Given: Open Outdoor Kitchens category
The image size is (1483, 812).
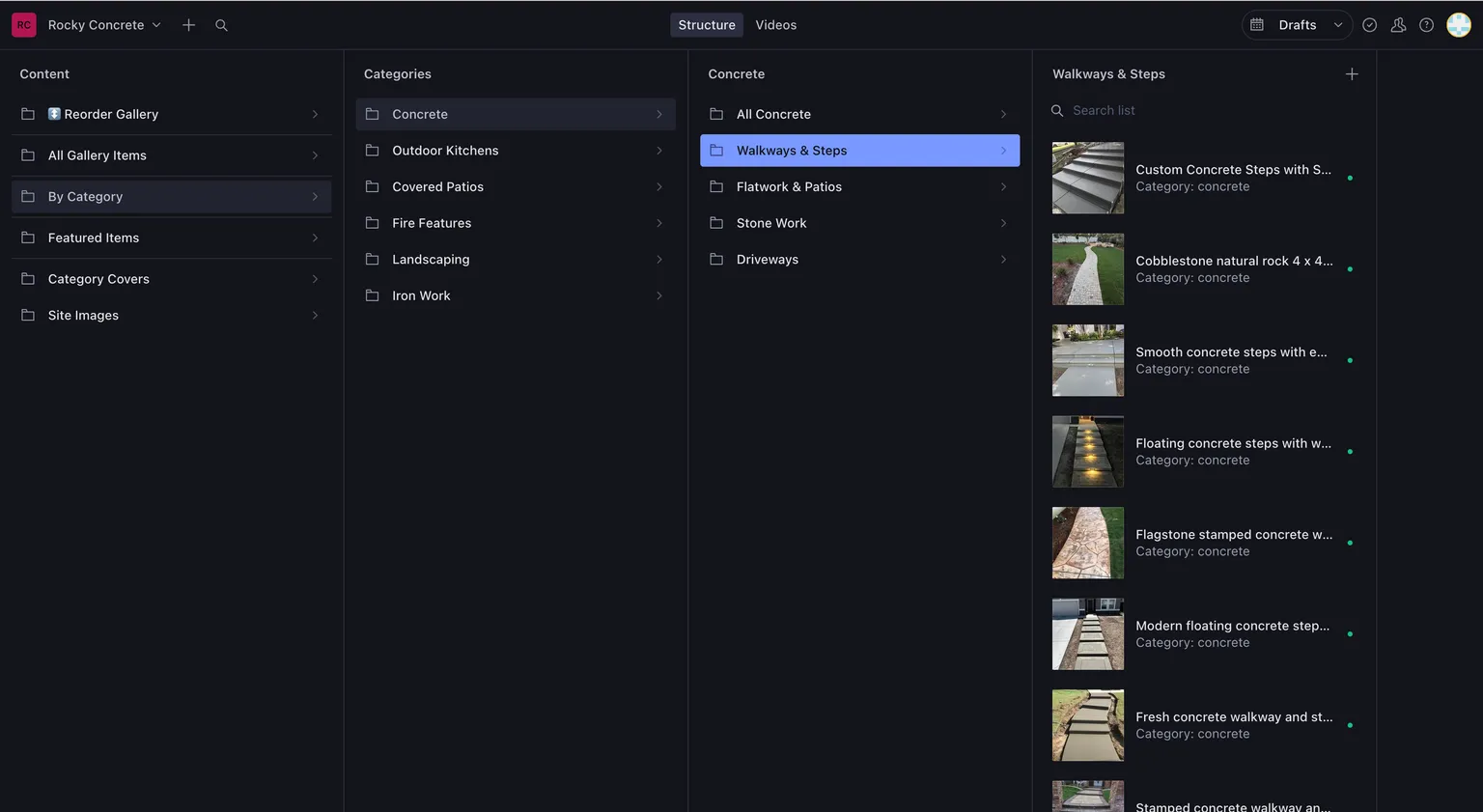Looking at the screenshot, I should coord(516,151).
